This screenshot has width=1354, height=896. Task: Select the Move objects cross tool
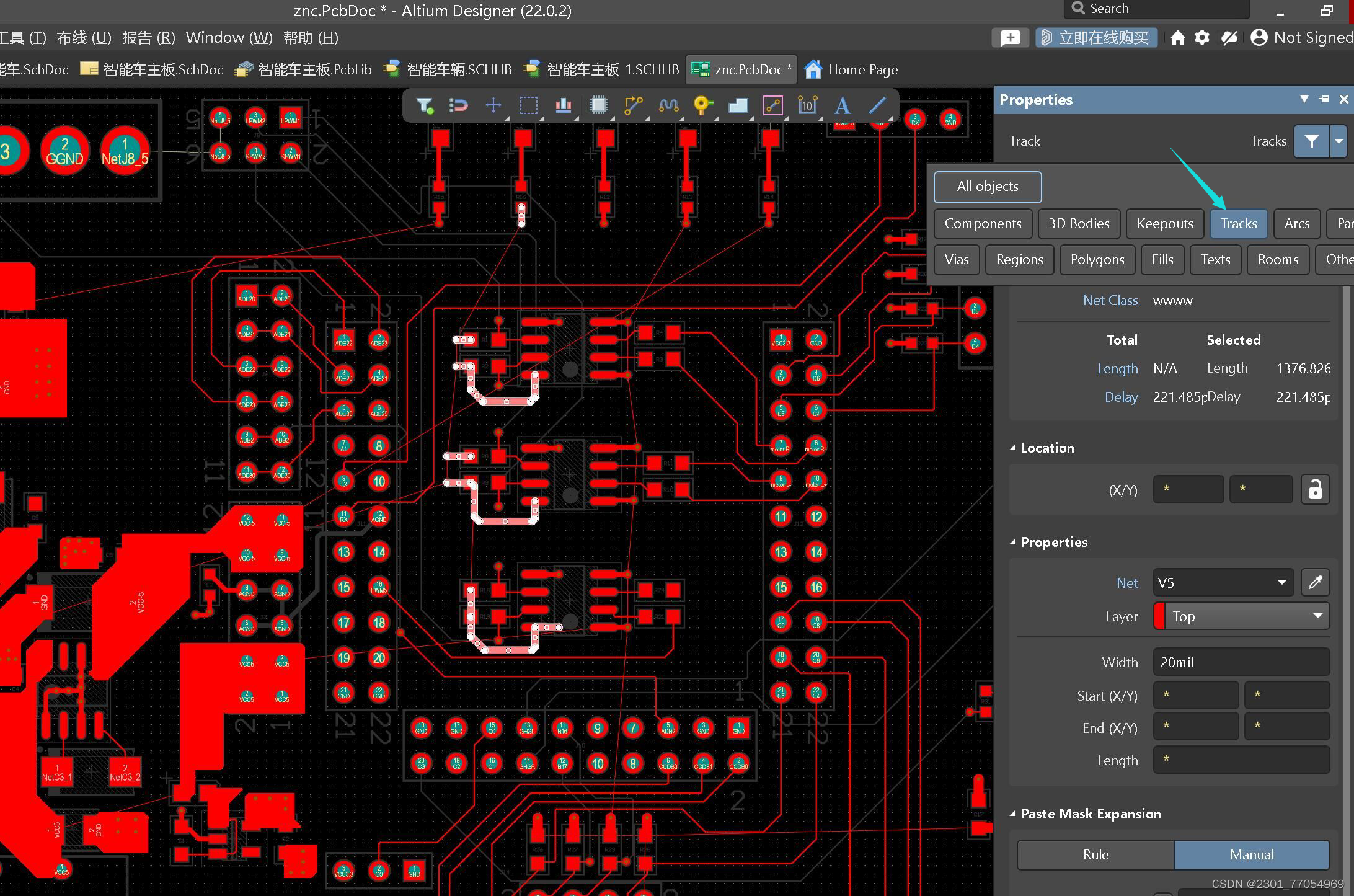[x=493, y=105]
